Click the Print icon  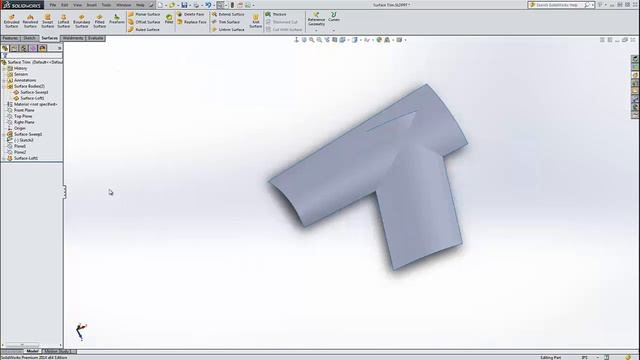196,5
